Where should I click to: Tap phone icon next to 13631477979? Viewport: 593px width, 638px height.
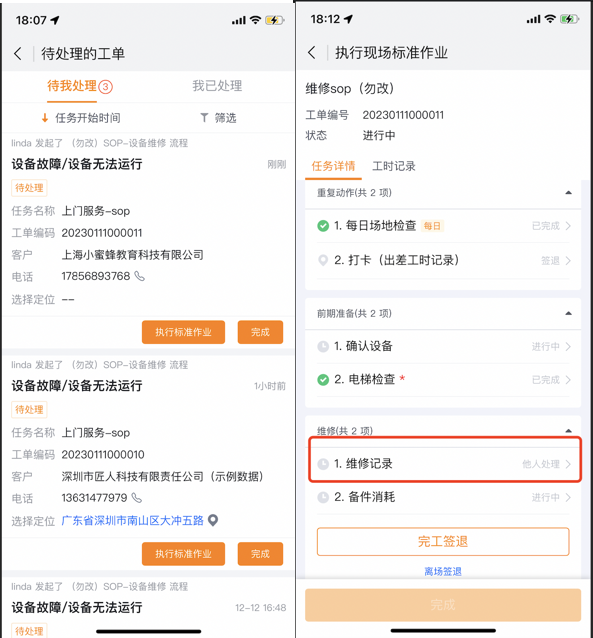click(x=137, y=498)
